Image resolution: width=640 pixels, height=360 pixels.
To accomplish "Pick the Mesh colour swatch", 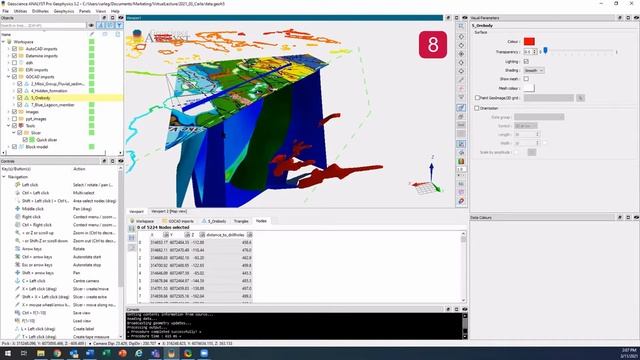I will [529, 88].
